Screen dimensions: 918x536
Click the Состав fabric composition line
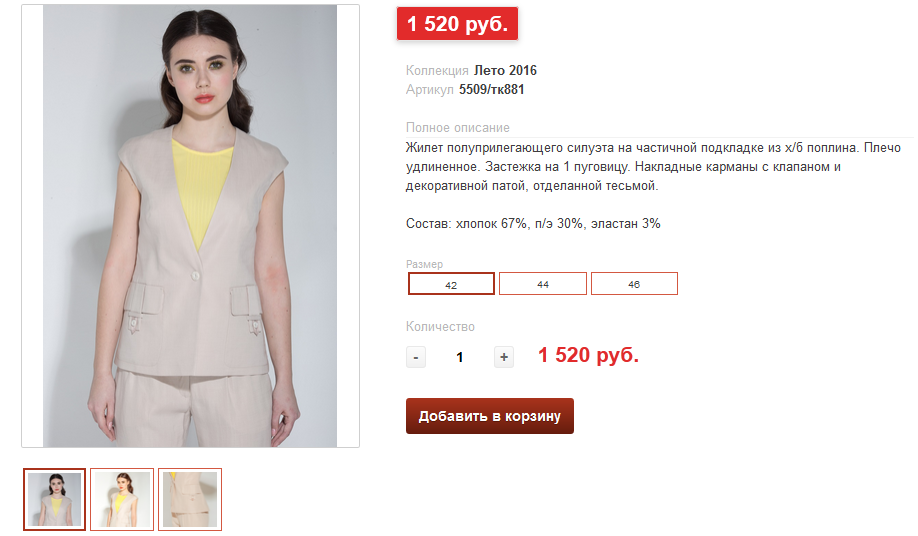(x=533, y=224)
